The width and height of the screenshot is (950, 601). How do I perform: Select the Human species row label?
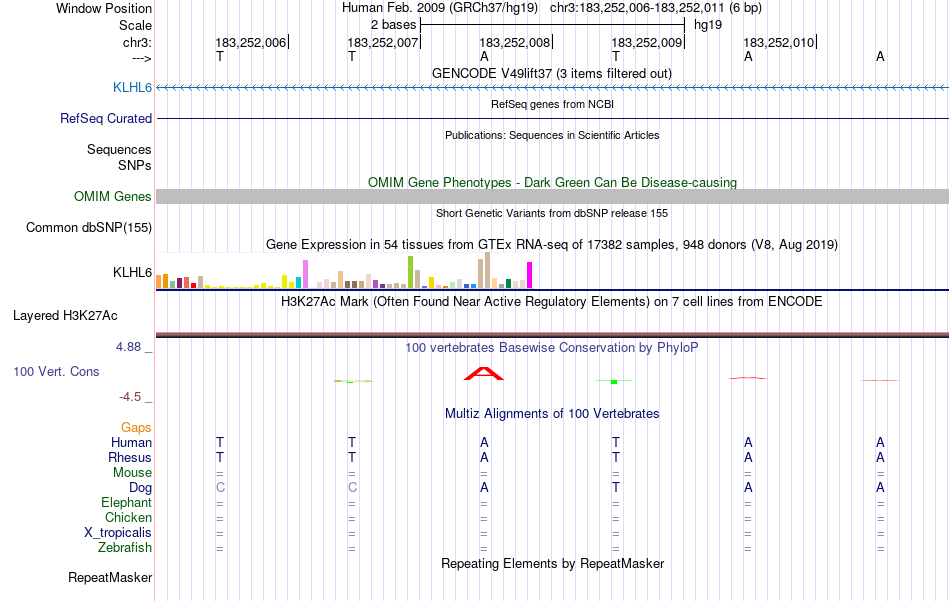(131, 442)
